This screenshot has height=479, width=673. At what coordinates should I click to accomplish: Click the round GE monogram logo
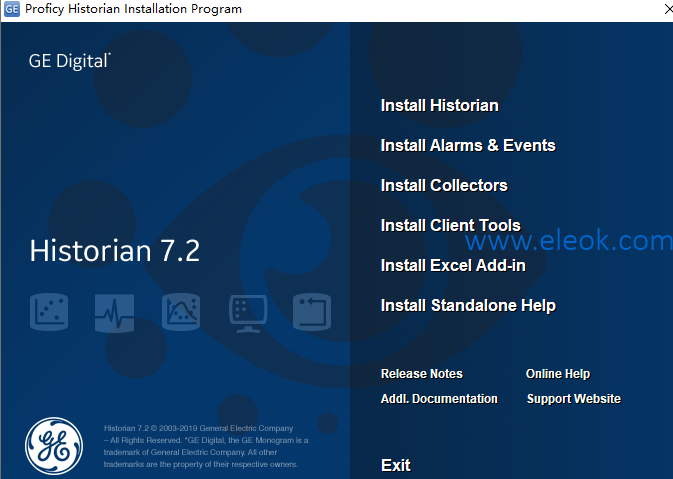coord(54,446)
